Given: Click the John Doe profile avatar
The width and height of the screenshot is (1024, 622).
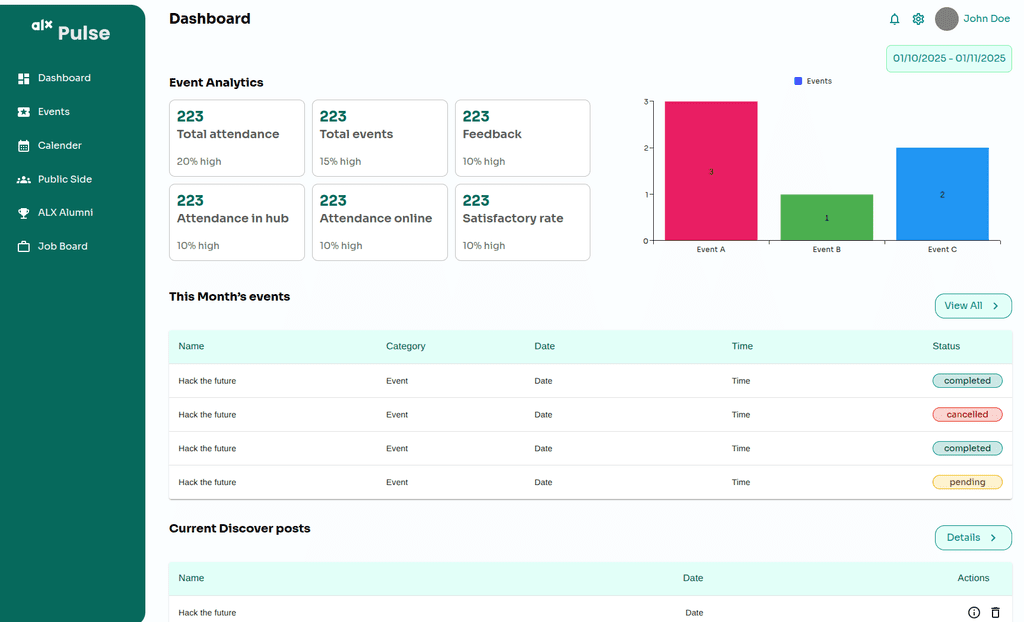Looking at the screenshot, I should click(x=946, y=19).
